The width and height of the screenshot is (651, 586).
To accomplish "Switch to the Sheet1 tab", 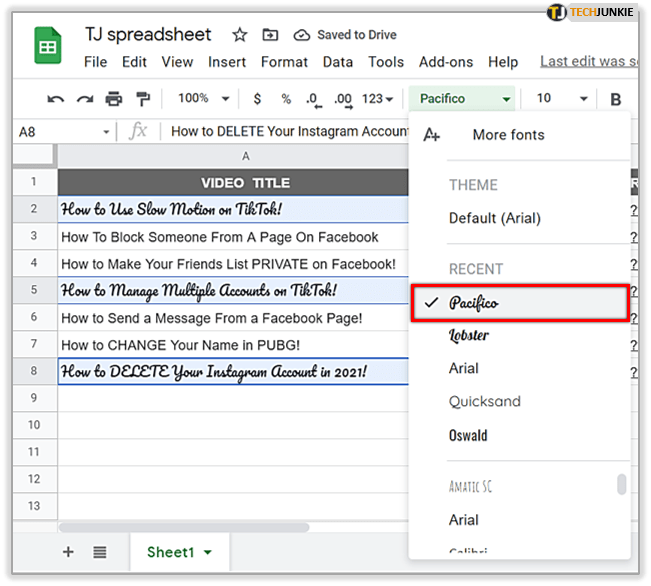I will [179, 552].
